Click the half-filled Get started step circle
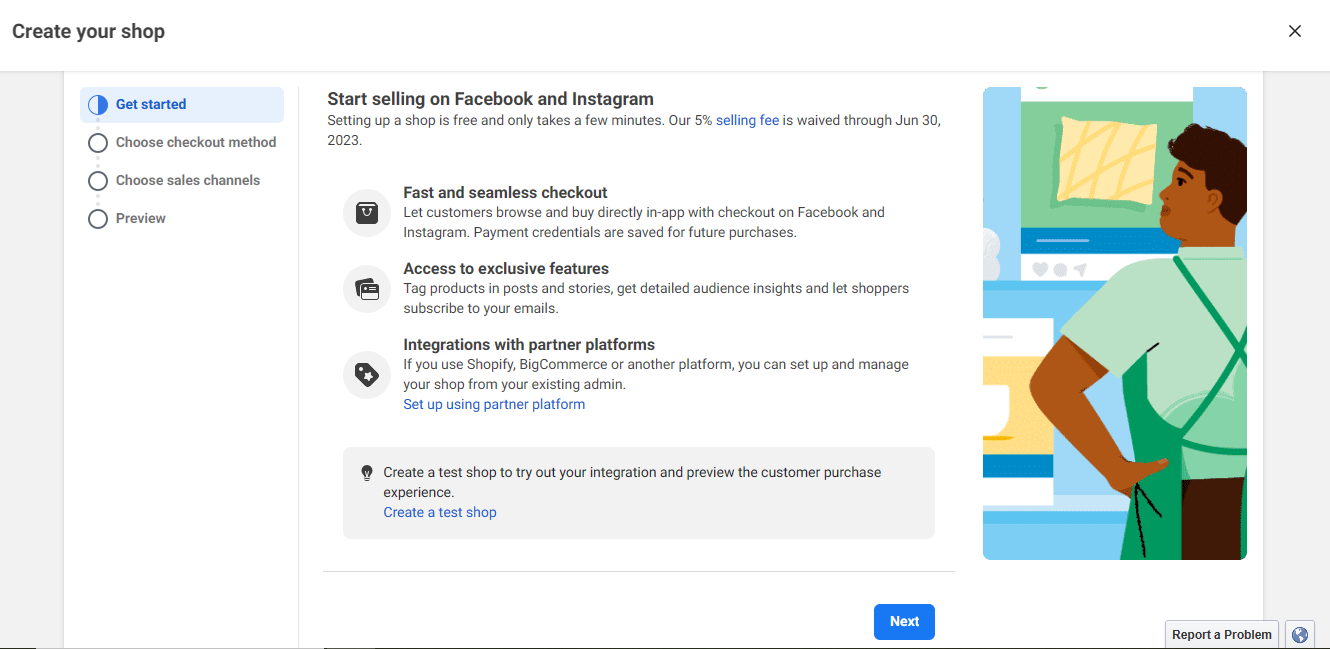1330x649 pixels. tap(98, 105)
